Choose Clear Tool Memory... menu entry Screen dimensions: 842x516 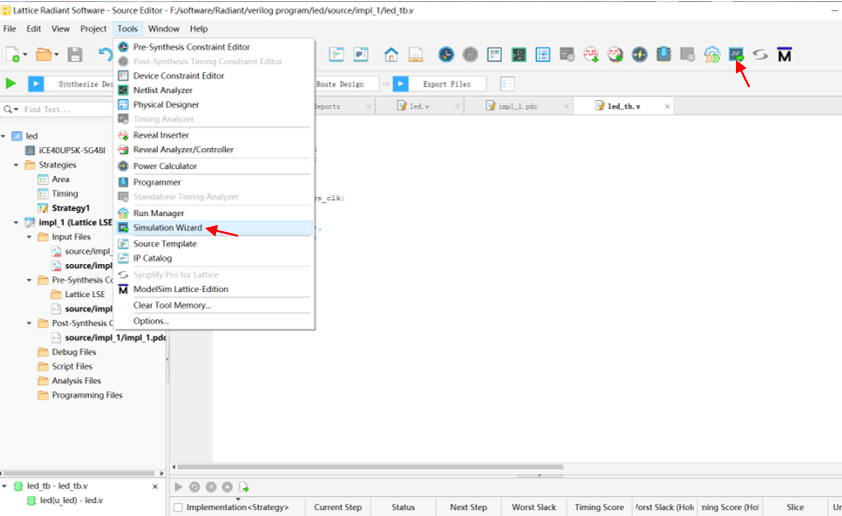pyautogui.click(x=214, y=305)
